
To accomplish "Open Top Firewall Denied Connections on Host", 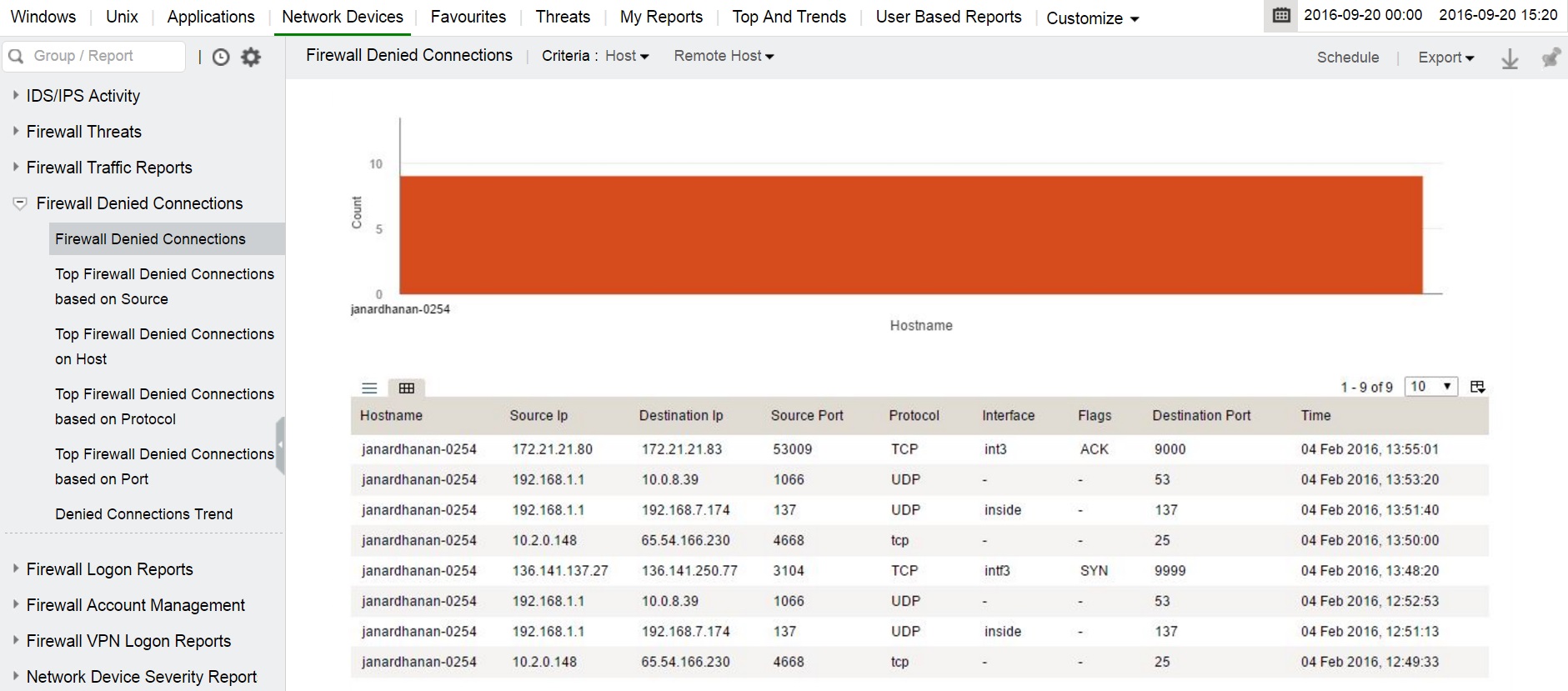I will 164,347.
